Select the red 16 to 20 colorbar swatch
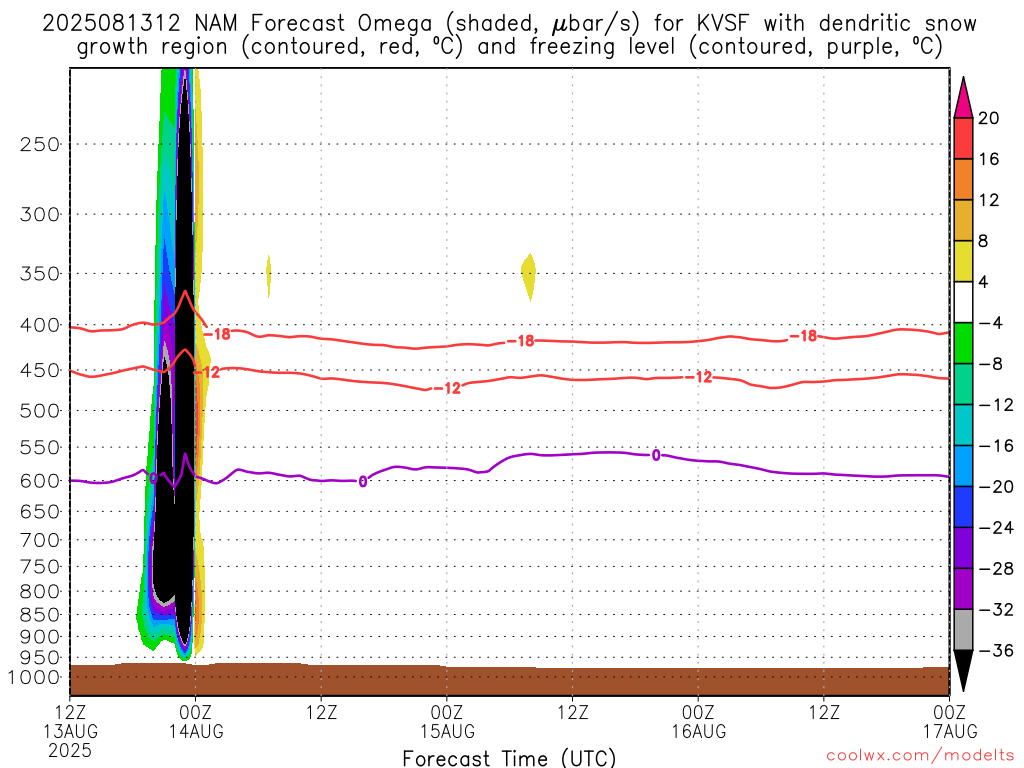1024x768 pixels. (963, 138)
